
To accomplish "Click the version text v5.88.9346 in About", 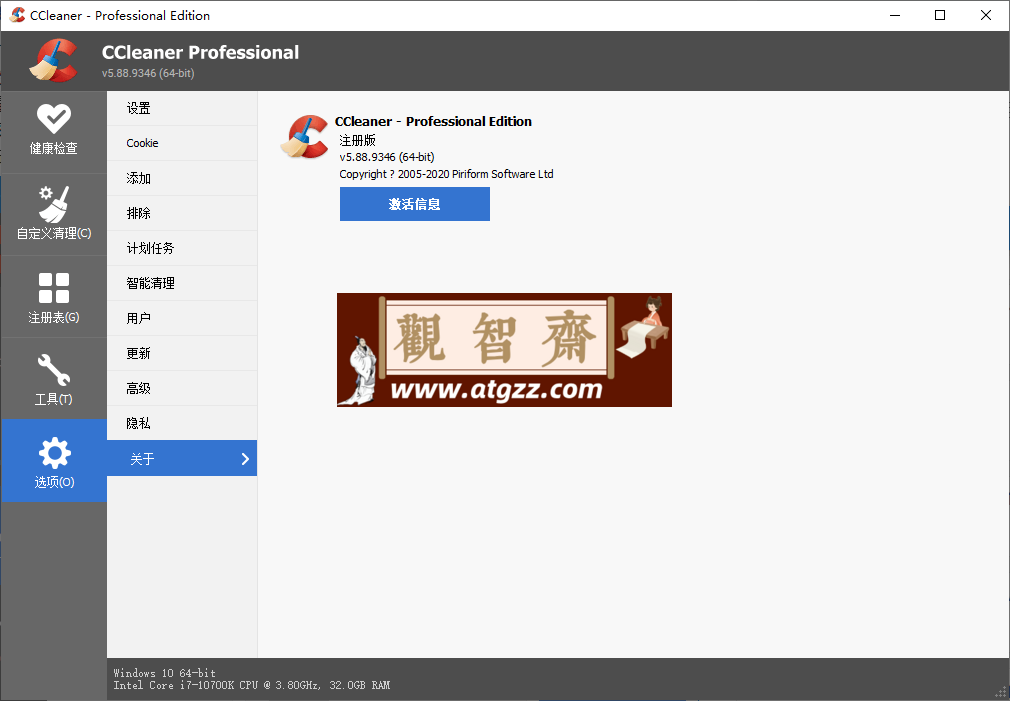I will [387, 157].
